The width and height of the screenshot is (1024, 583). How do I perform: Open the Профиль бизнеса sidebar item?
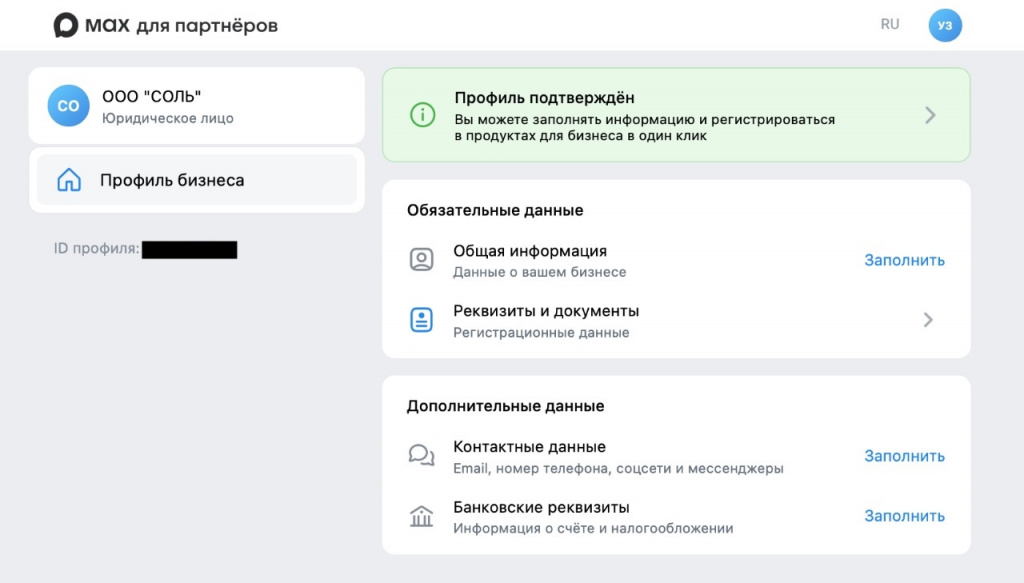click(x=160, y=180)
